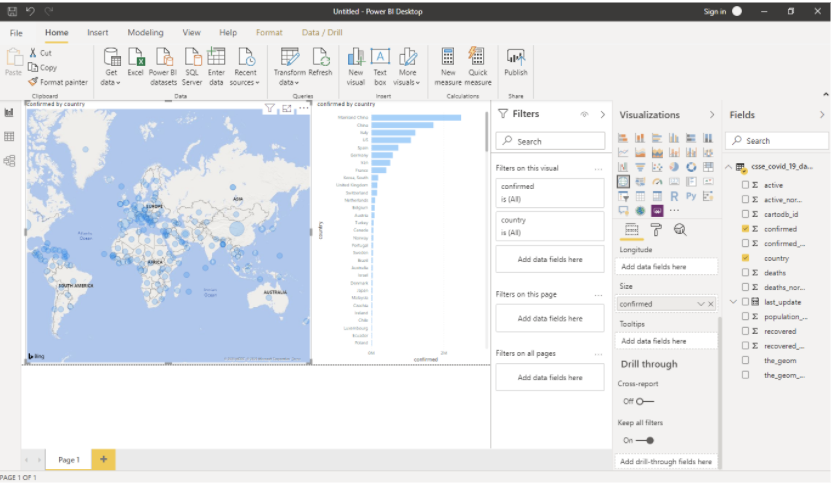Check the active field checkbox

pyautogui.click(x=745, y=185)
